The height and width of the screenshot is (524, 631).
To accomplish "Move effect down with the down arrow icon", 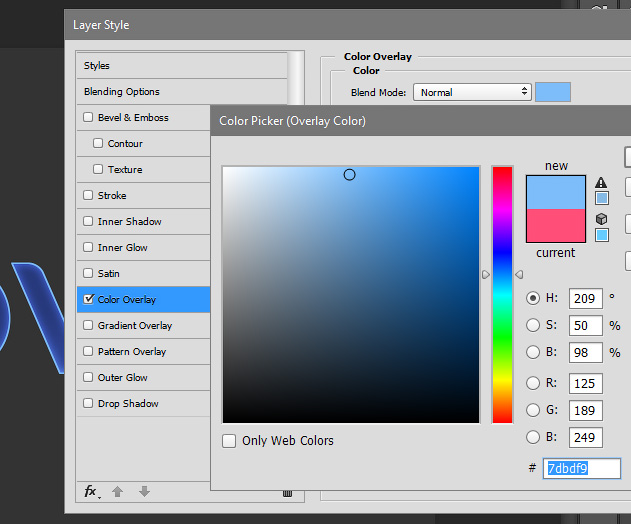I will (x=144, y=491).
